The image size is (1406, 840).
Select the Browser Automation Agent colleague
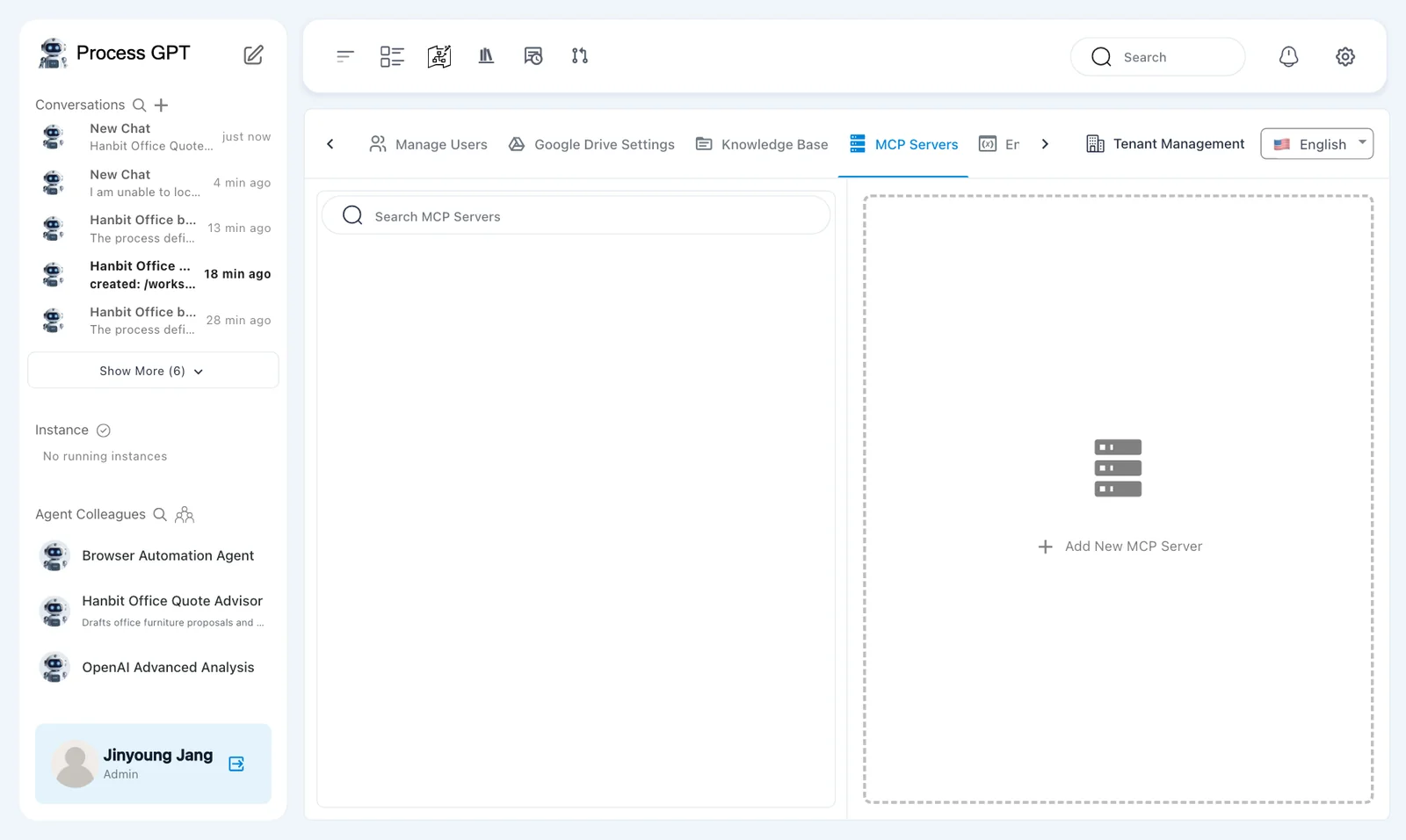153,556
